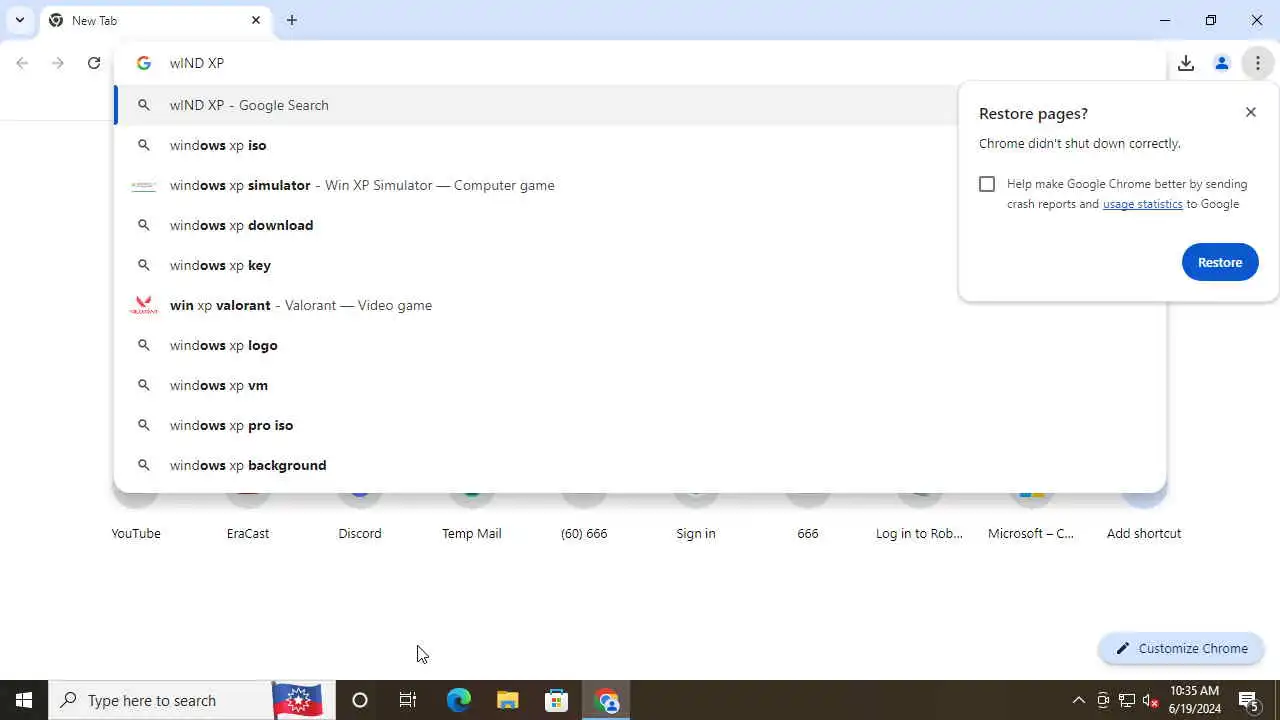Open Microsoft Store from taskbar

coord(557,700)
